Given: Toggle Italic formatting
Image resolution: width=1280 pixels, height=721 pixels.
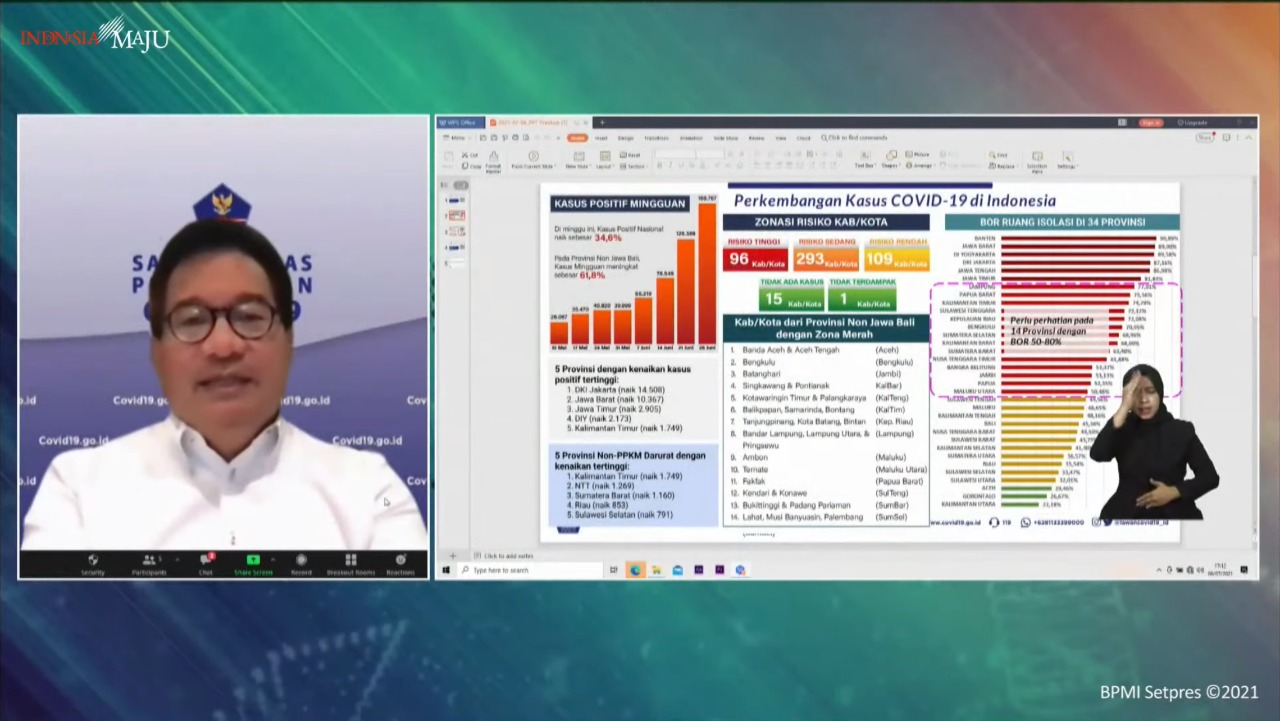Looking at the screenshot, I should click(x=670, y=166).
